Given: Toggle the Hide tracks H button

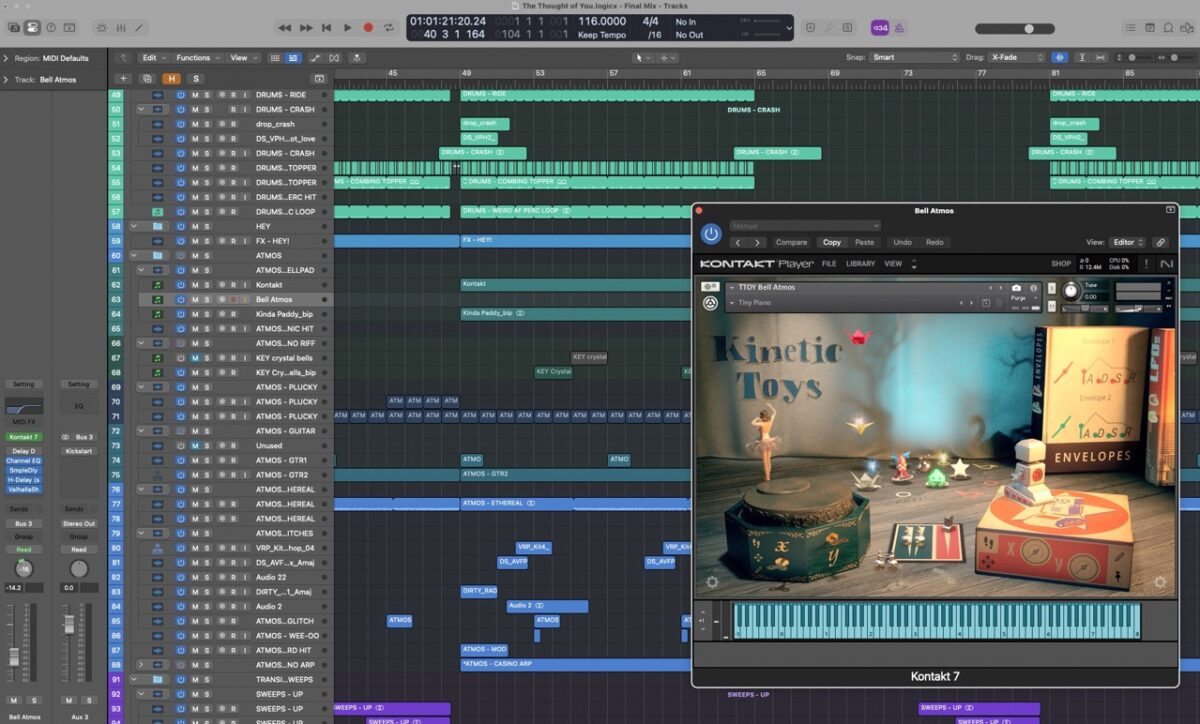Looking at the screenshot, I should (173, 78).
